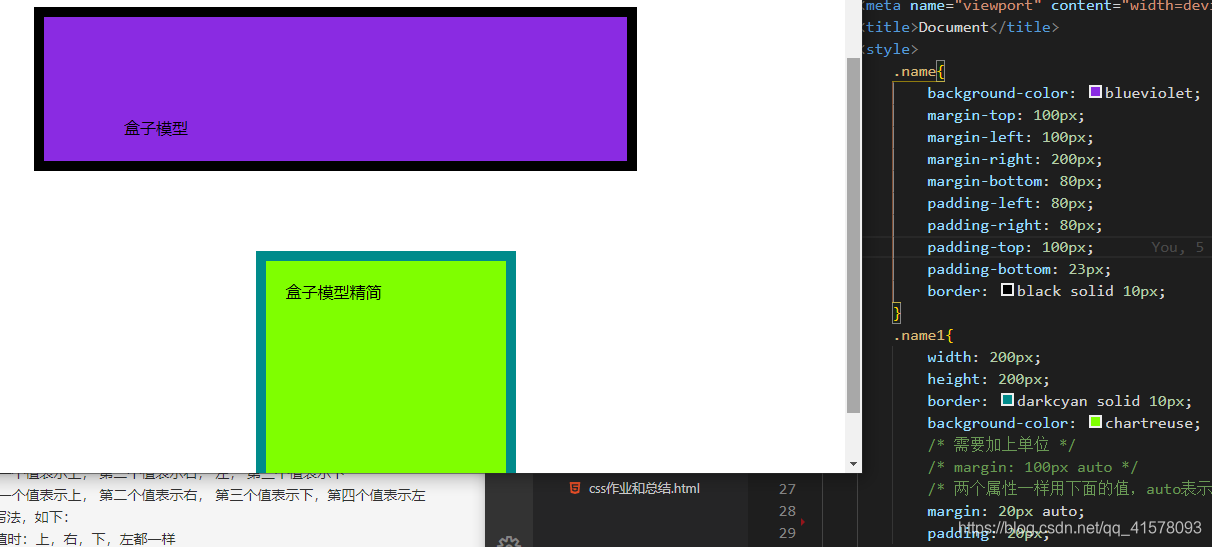Image resolution: width=1212 pixels, height=547 pixels.
Task: Click the 盒子模型精简 text in the green box
Action: (x=334, y=292)
